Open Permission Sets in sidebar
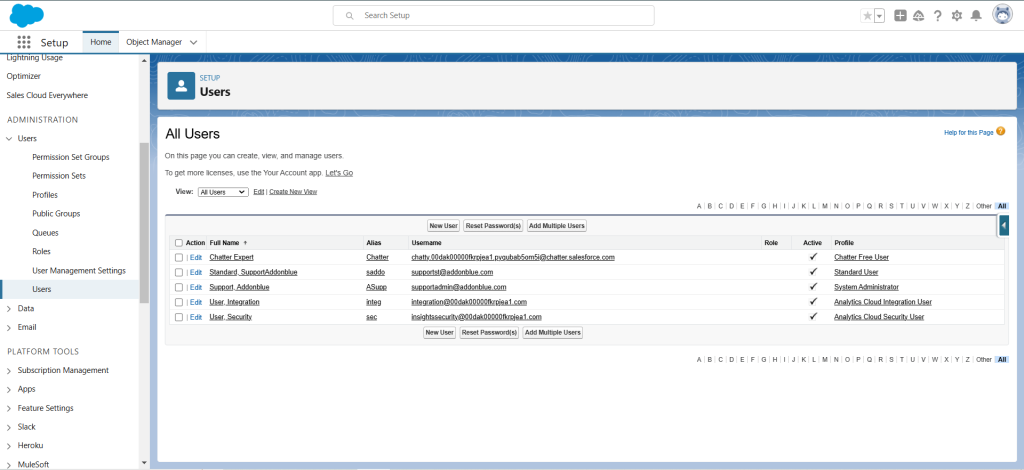1024x470 pixels. [x=59, y=176]
